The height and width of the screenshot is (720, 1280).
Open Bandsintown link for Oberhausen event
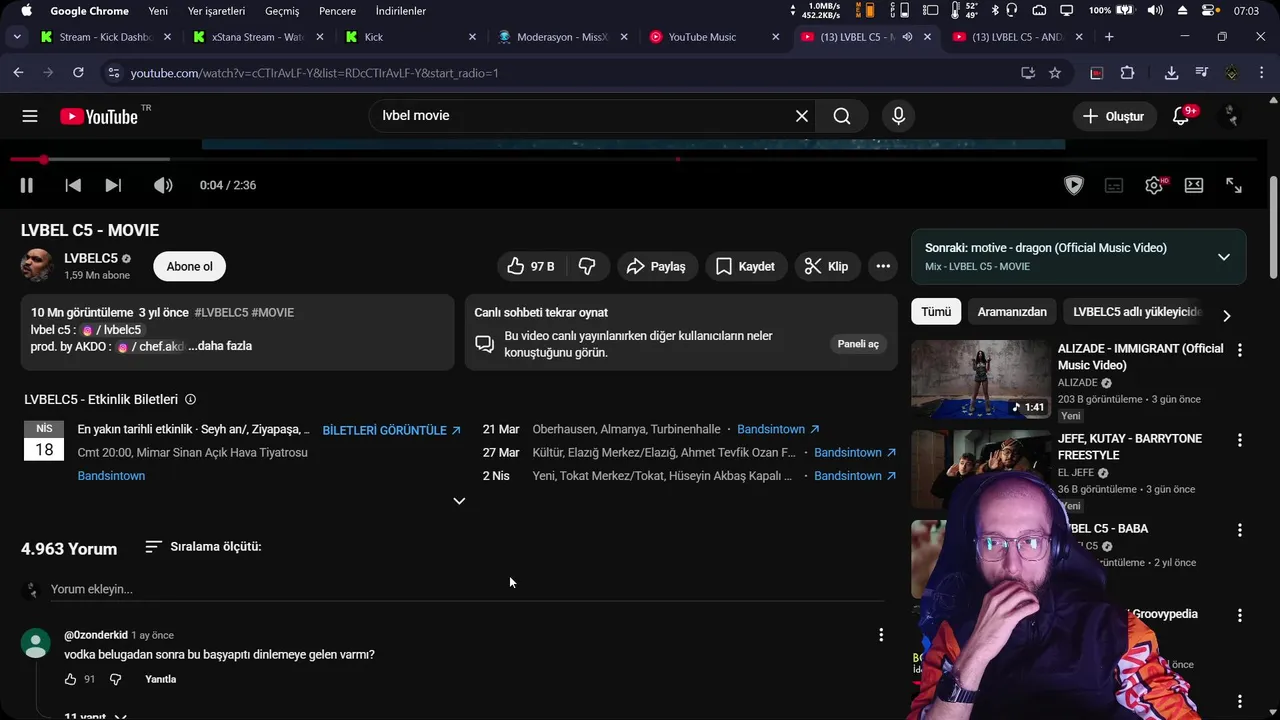[x=778, y=429]
